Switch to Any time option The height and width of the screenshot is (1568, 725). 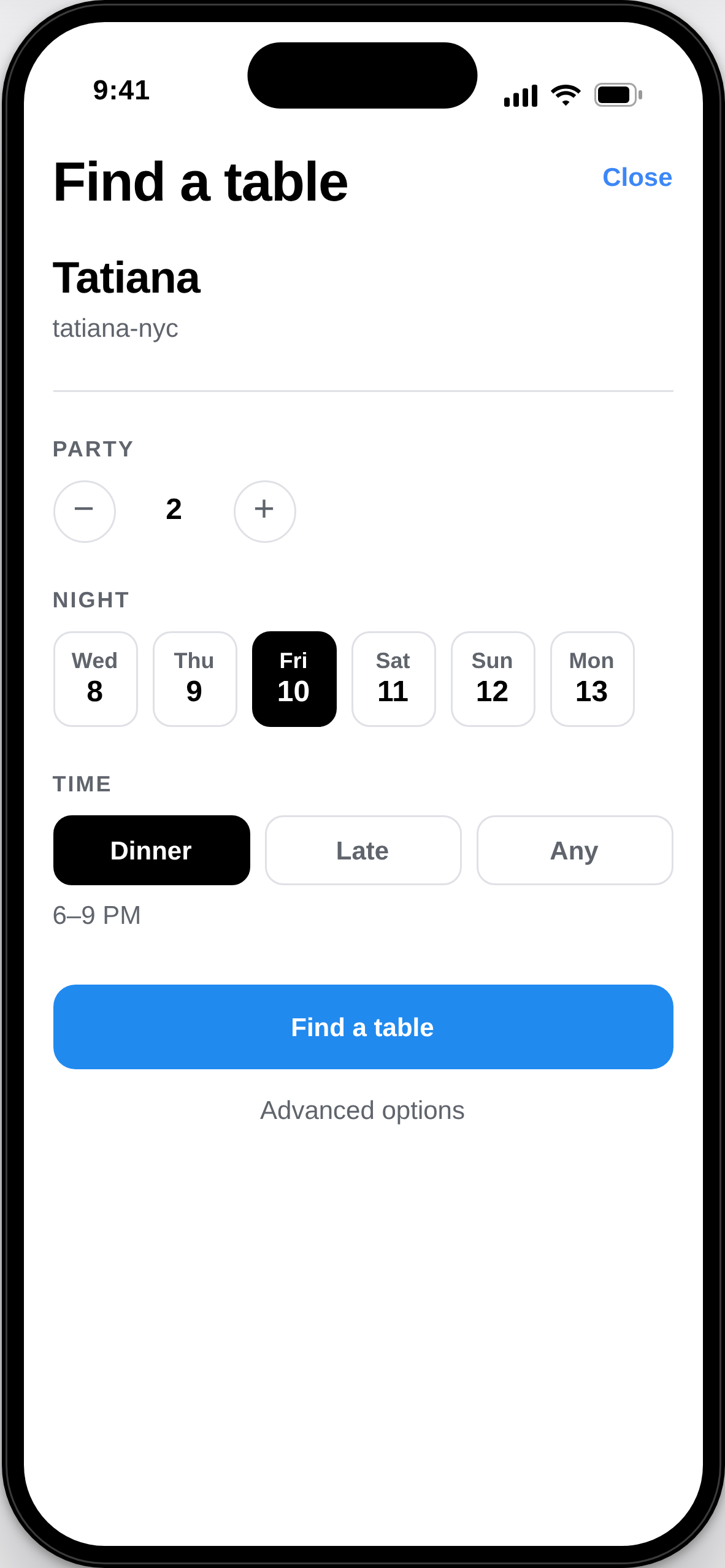point(575,850)
